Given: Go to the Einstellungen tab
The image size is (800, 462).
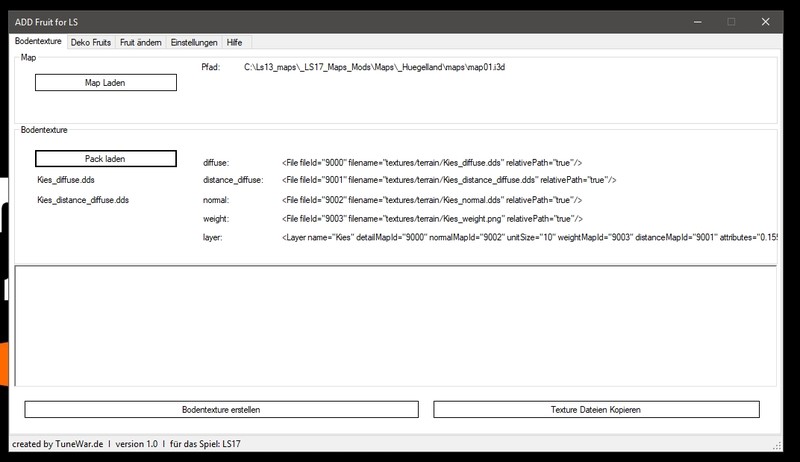Looking at the screenshot, I should pos(194,42).
